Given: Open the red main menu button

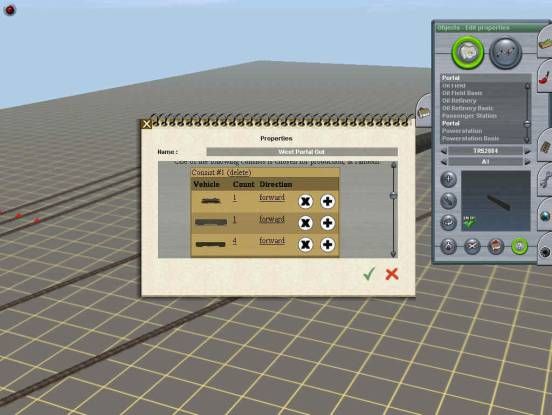Looking at the screenshot, I should pos(10,10).
